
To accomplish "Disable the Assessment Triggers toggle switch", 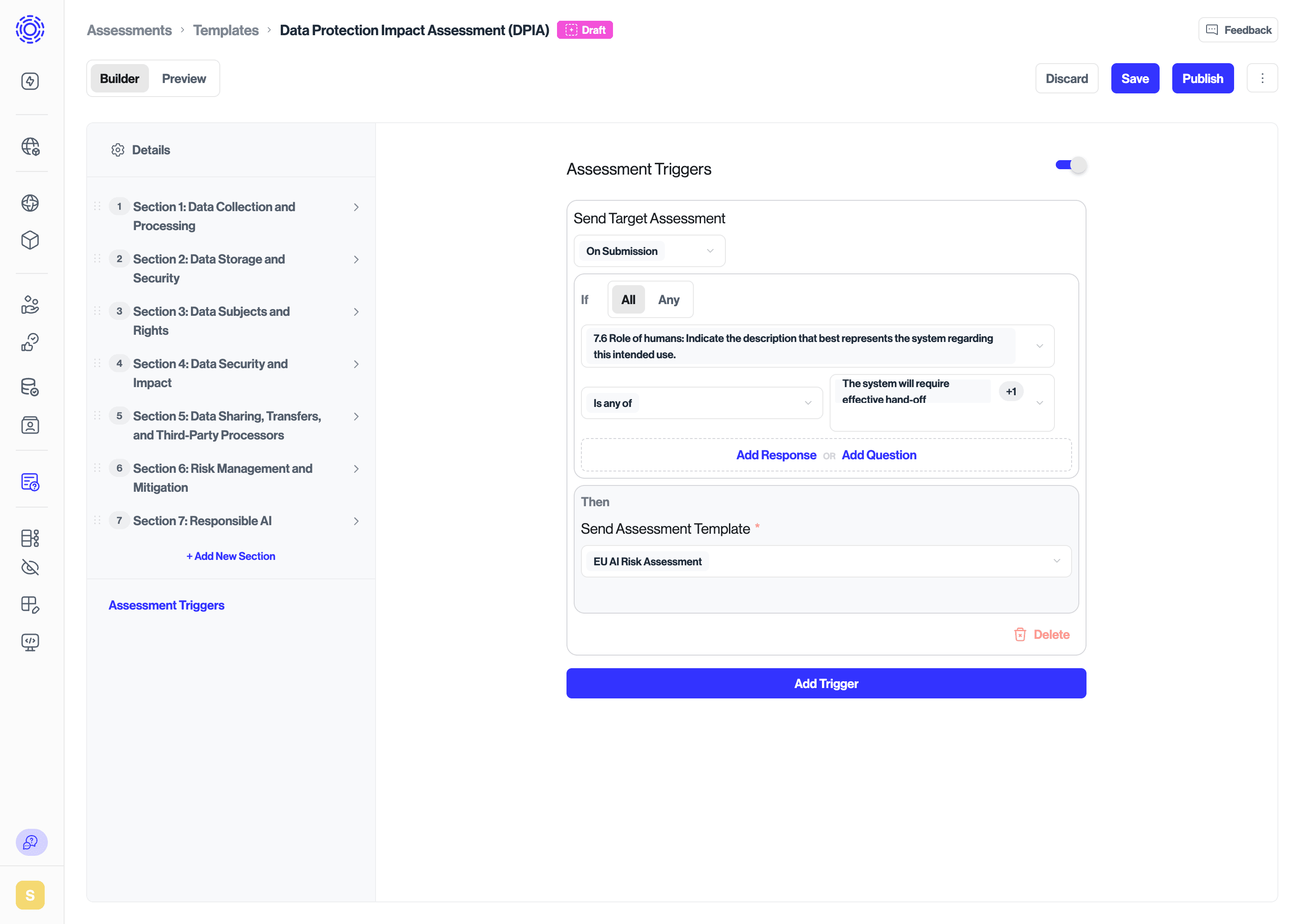I will (1069, 164).
